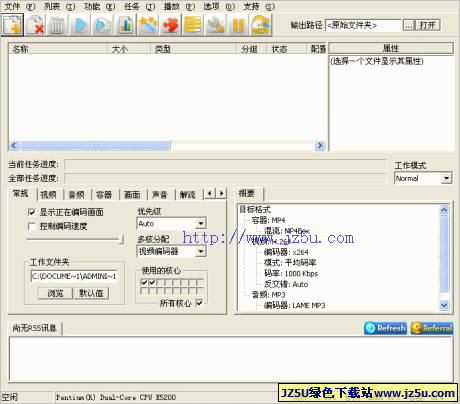Click the bar chart statistics icon
The image size is (460, 404).
(125, 25)
